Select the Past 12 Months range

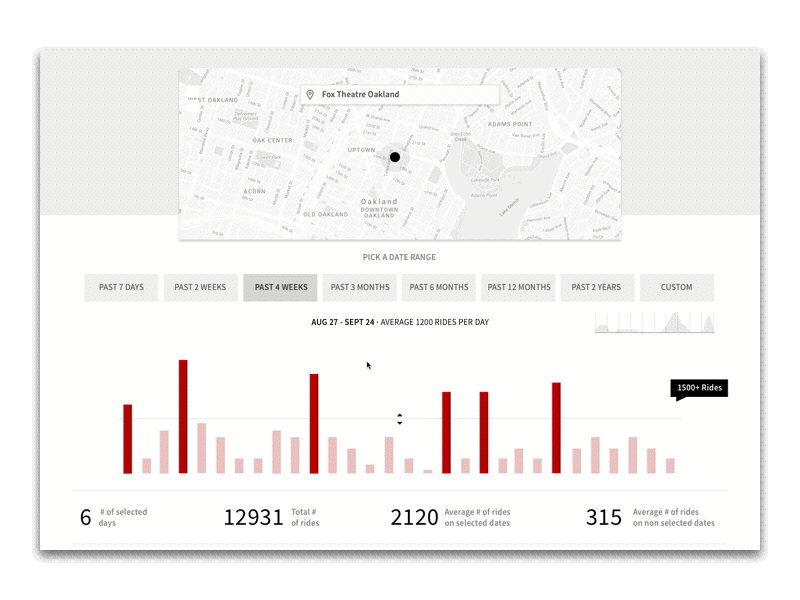(518, 287)
